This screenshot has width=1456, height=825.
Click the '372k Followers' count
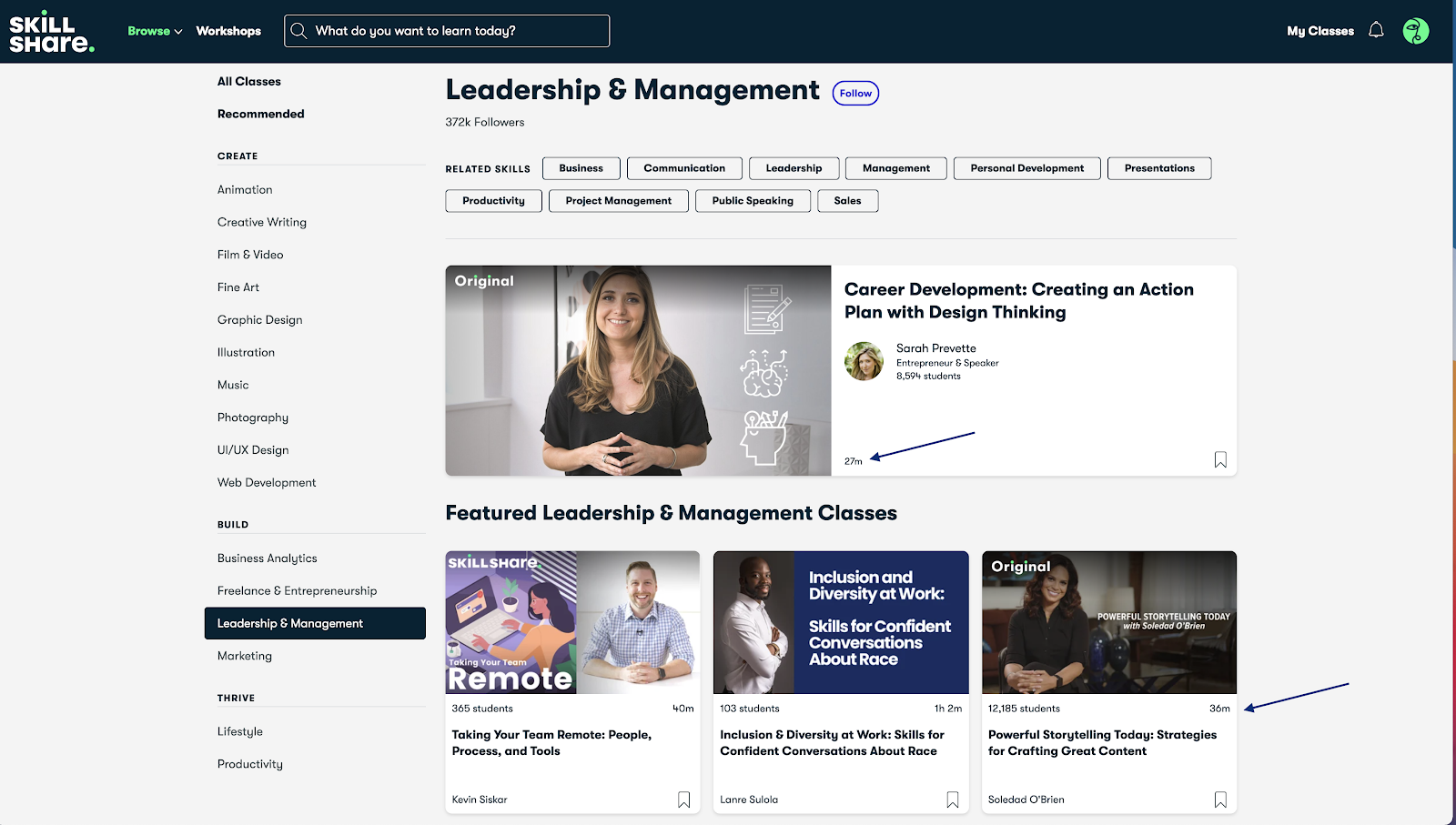[x=485, y=122]
